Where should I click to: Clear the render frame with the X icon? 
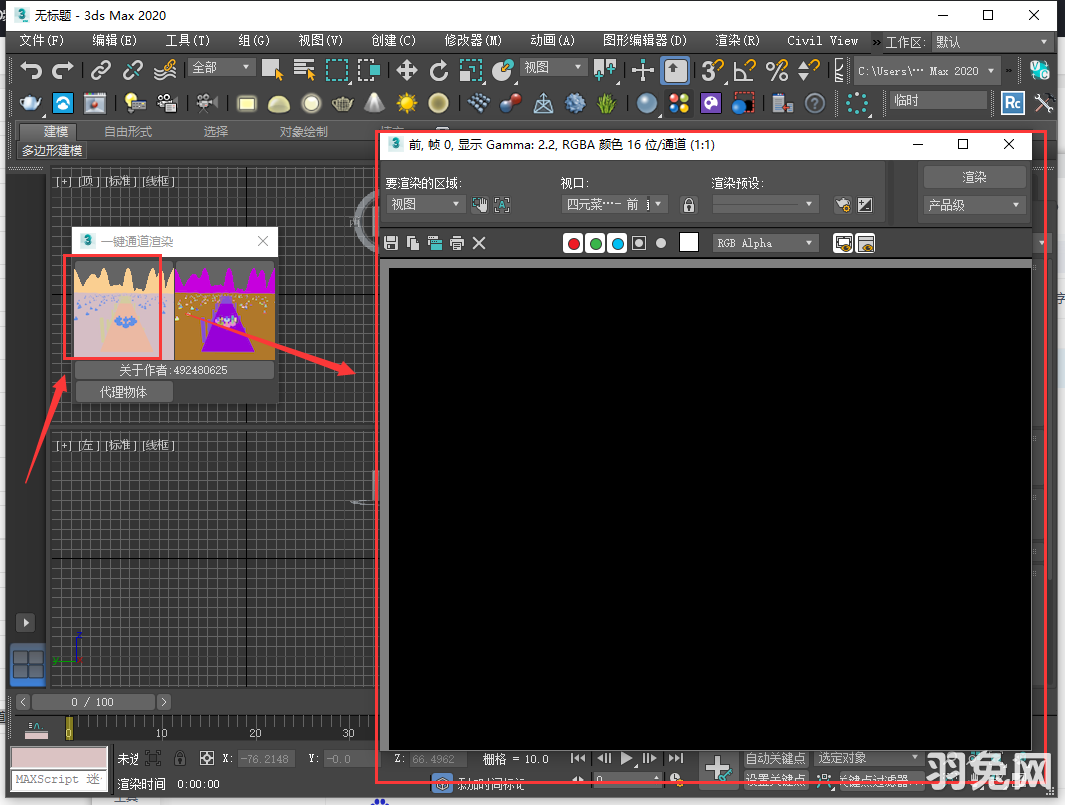point(479,243)
